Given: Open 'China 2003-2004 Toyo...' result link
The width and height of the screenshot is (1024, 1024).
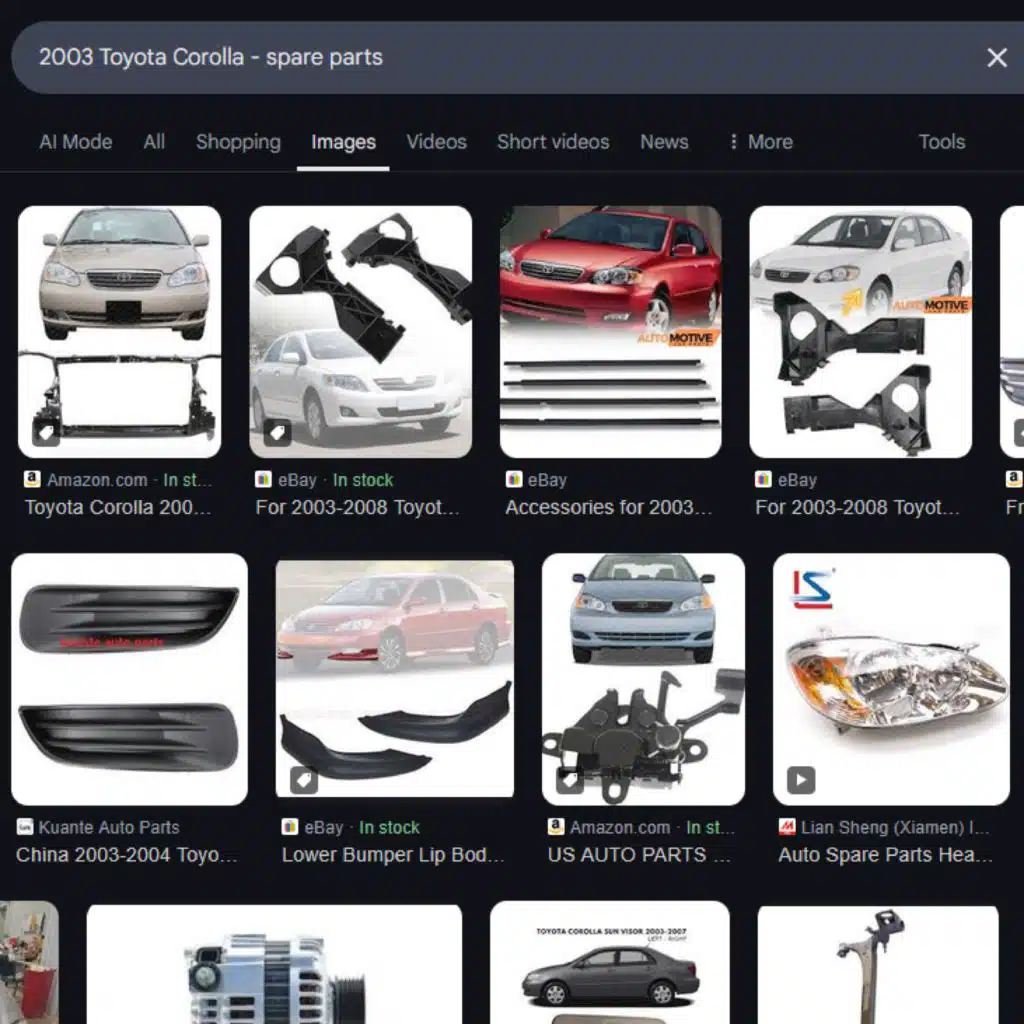Looking at the screenshot, I should pos(126,855).
